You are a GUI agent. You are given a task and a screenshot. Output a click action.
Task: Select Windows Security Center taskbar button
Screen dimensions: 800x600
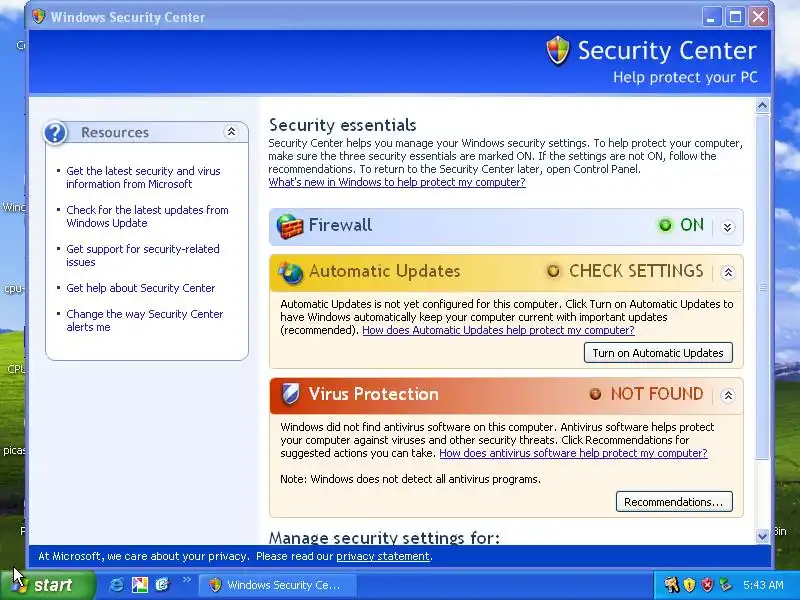(277, 585)
